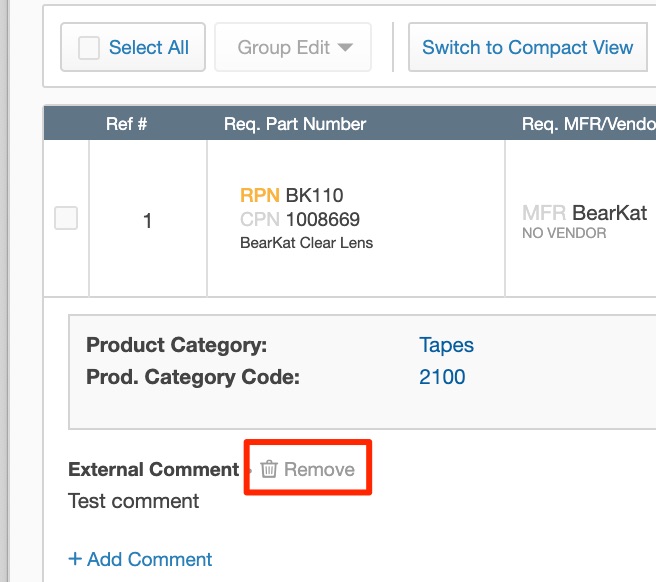656x582 pixels.
Task: Click the trash icon beside Remove
Action: (x=268, y=469)
